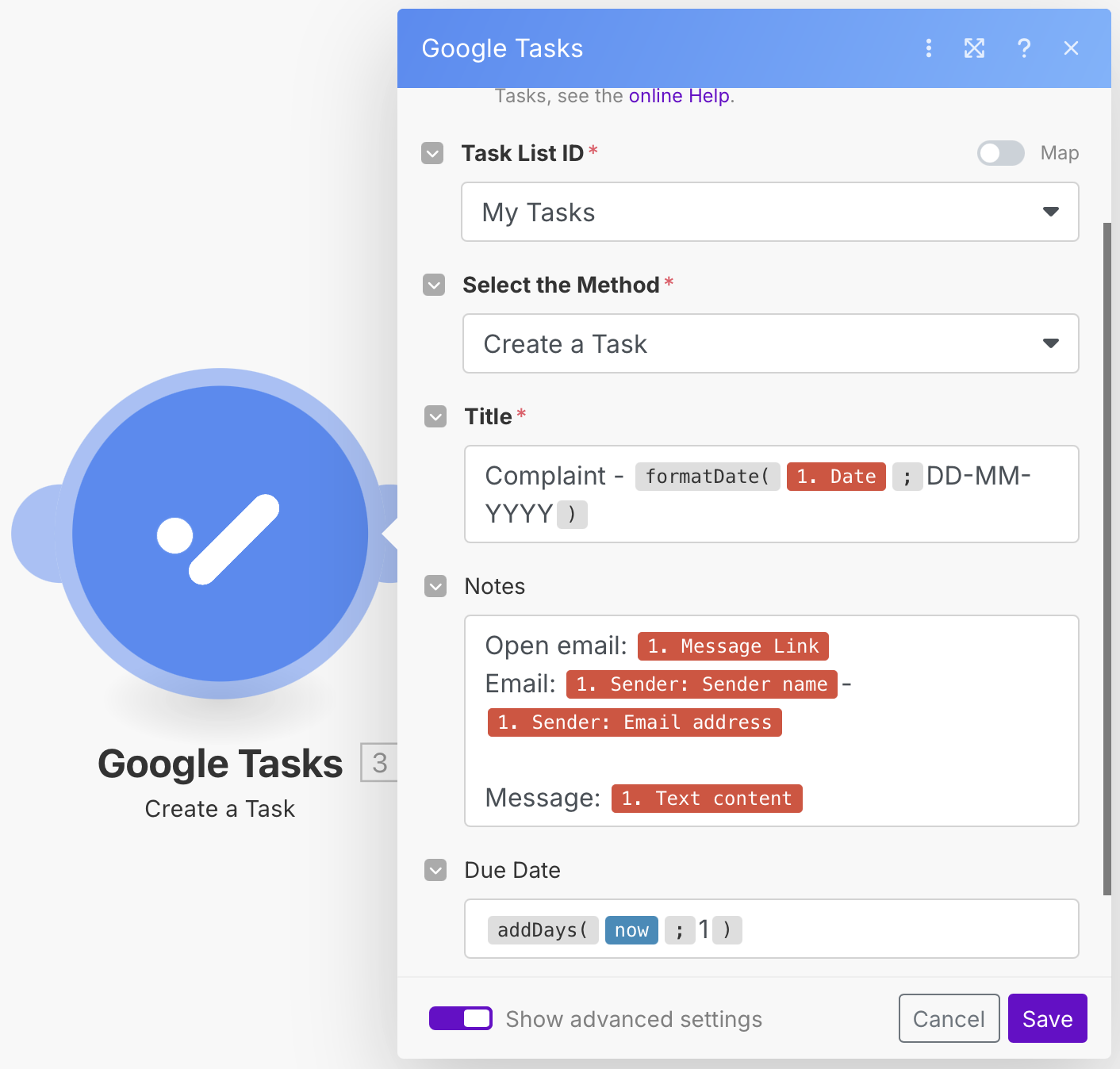This screenshot has height=1069, width=1120.
Task: Select the 1. Sender: Email address pill
Action: [x=635, y=722]
